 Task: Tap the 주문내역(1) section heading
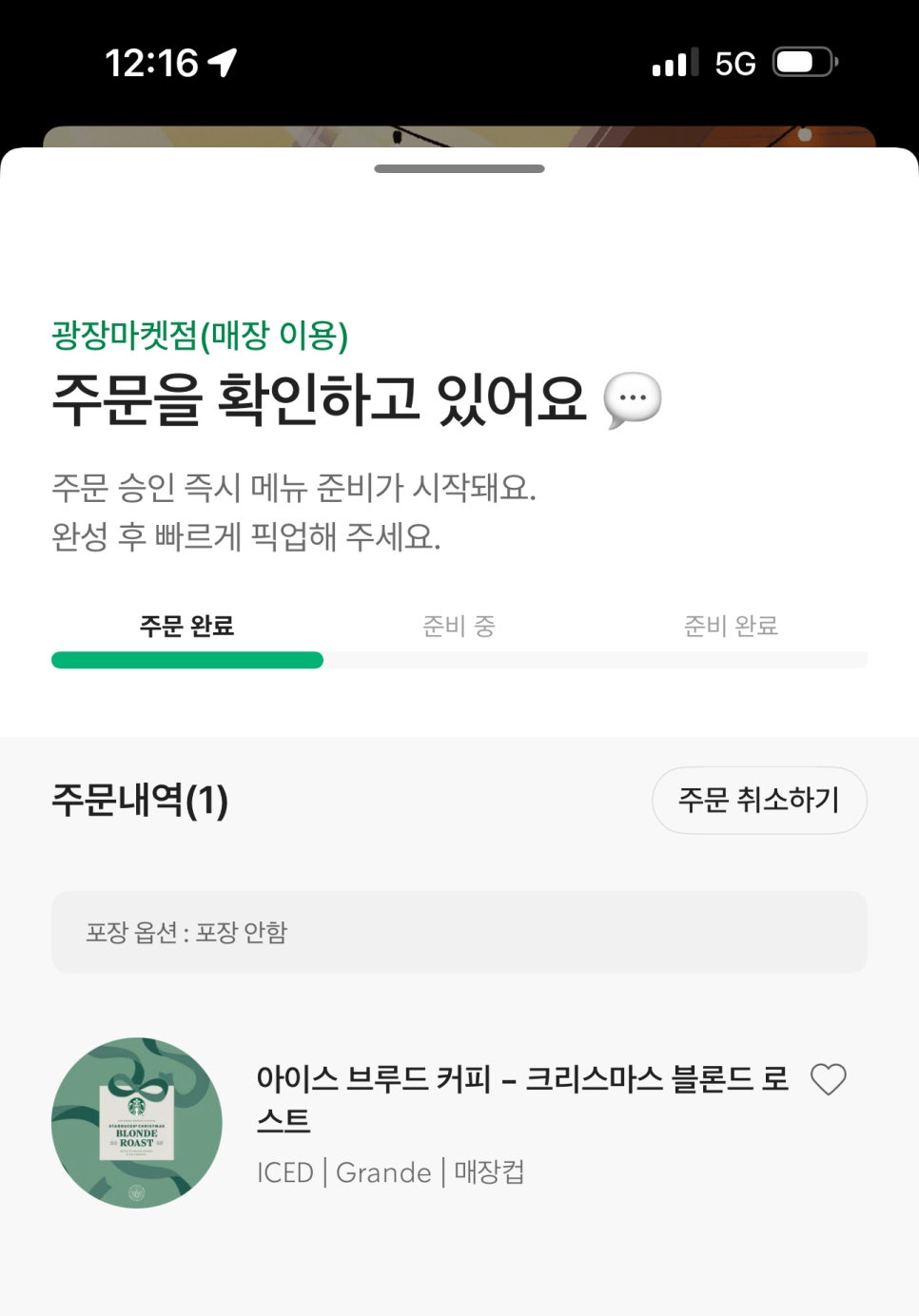(140, 800)
